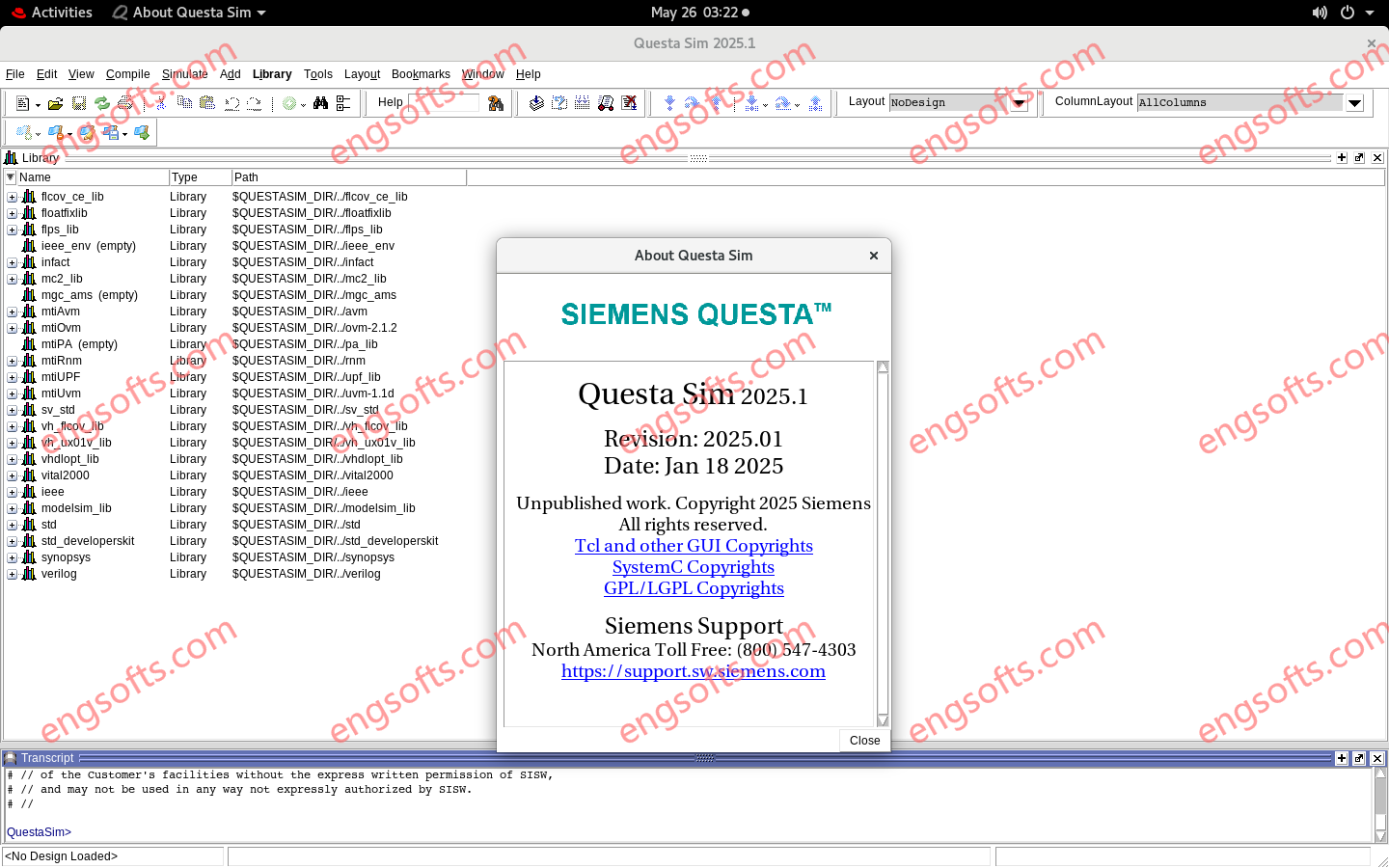This screenshot has width=1389, height=868.
Task: Open the dropdown arrow beside the New file icon
Action: point(38,105)
